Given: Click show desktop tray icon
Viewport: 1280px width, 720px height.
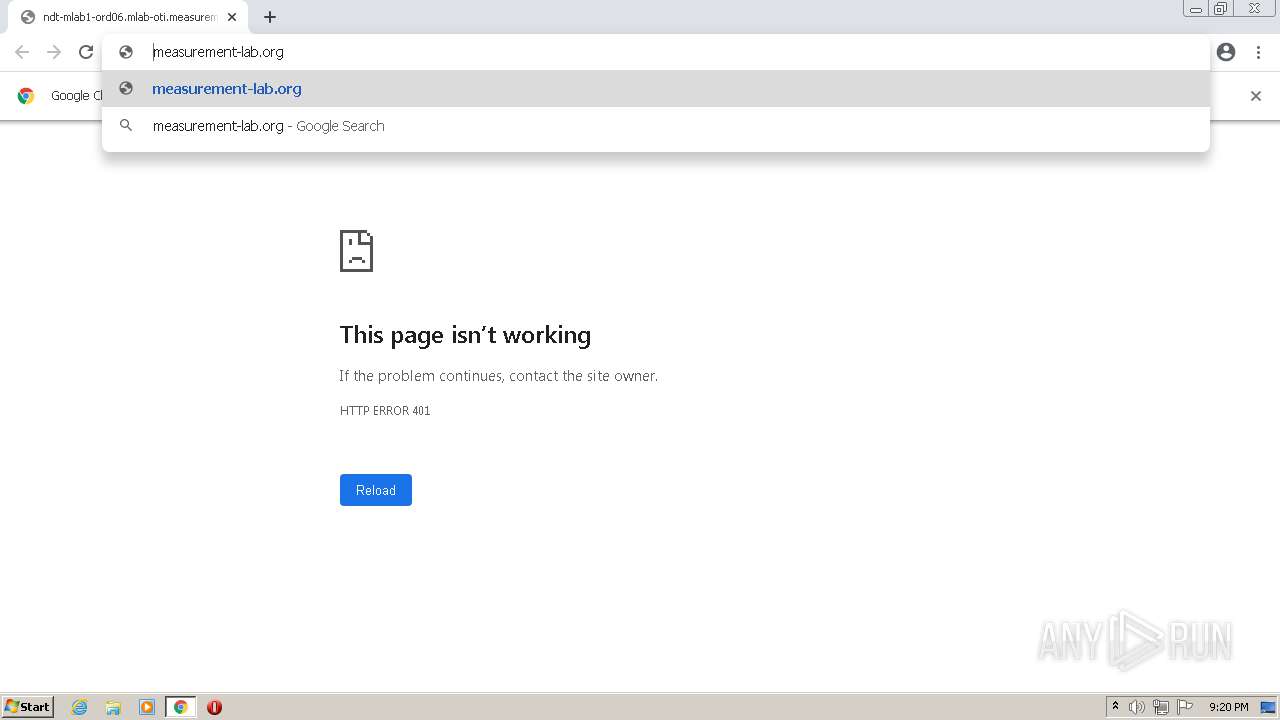Looking at the screenshot, I should click(x=1268, y=707).
